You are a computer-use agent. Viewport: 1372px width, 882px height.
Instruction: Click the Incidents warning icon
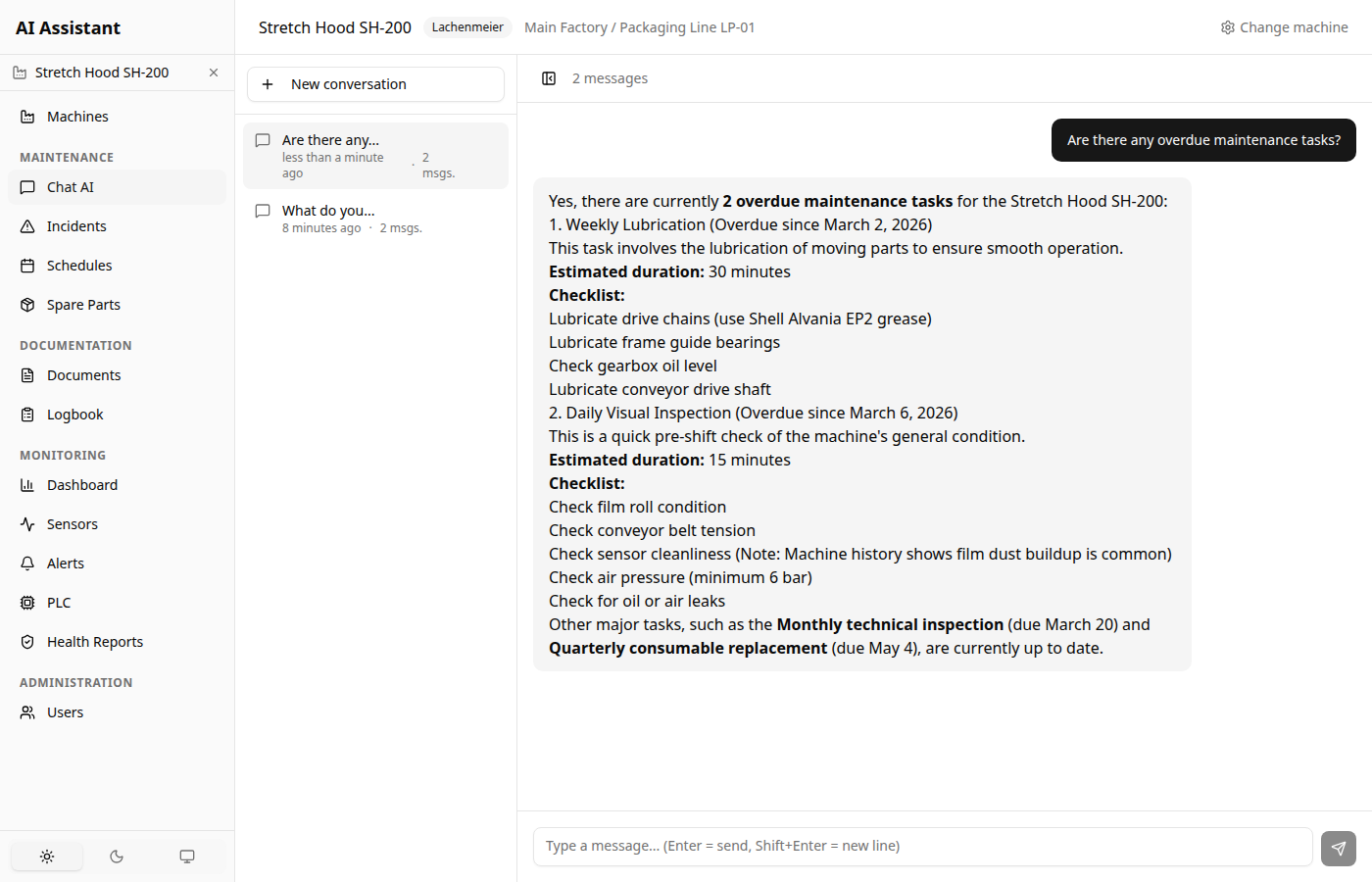click(x=27, y=225)
